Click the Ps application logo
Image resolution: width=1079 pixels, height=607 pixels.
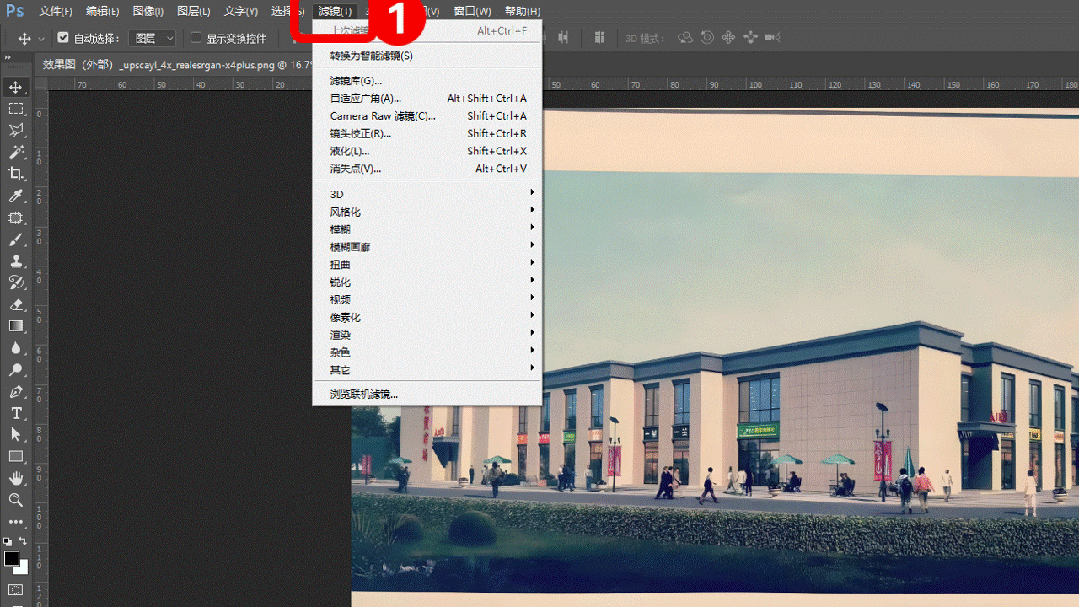pyautogui.click(x=14, y=10)
